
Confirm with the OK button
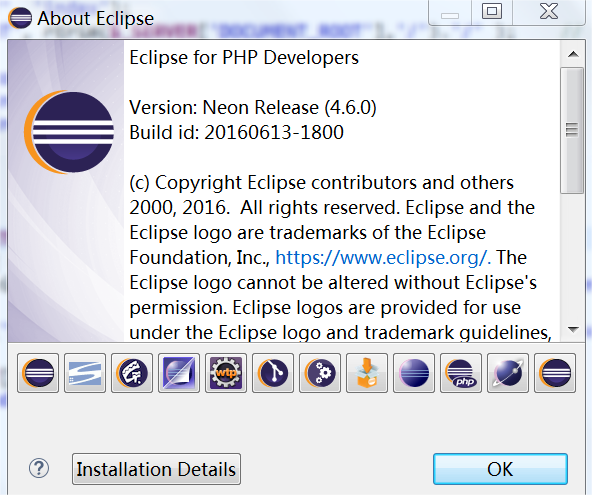[x=500, y=469]
